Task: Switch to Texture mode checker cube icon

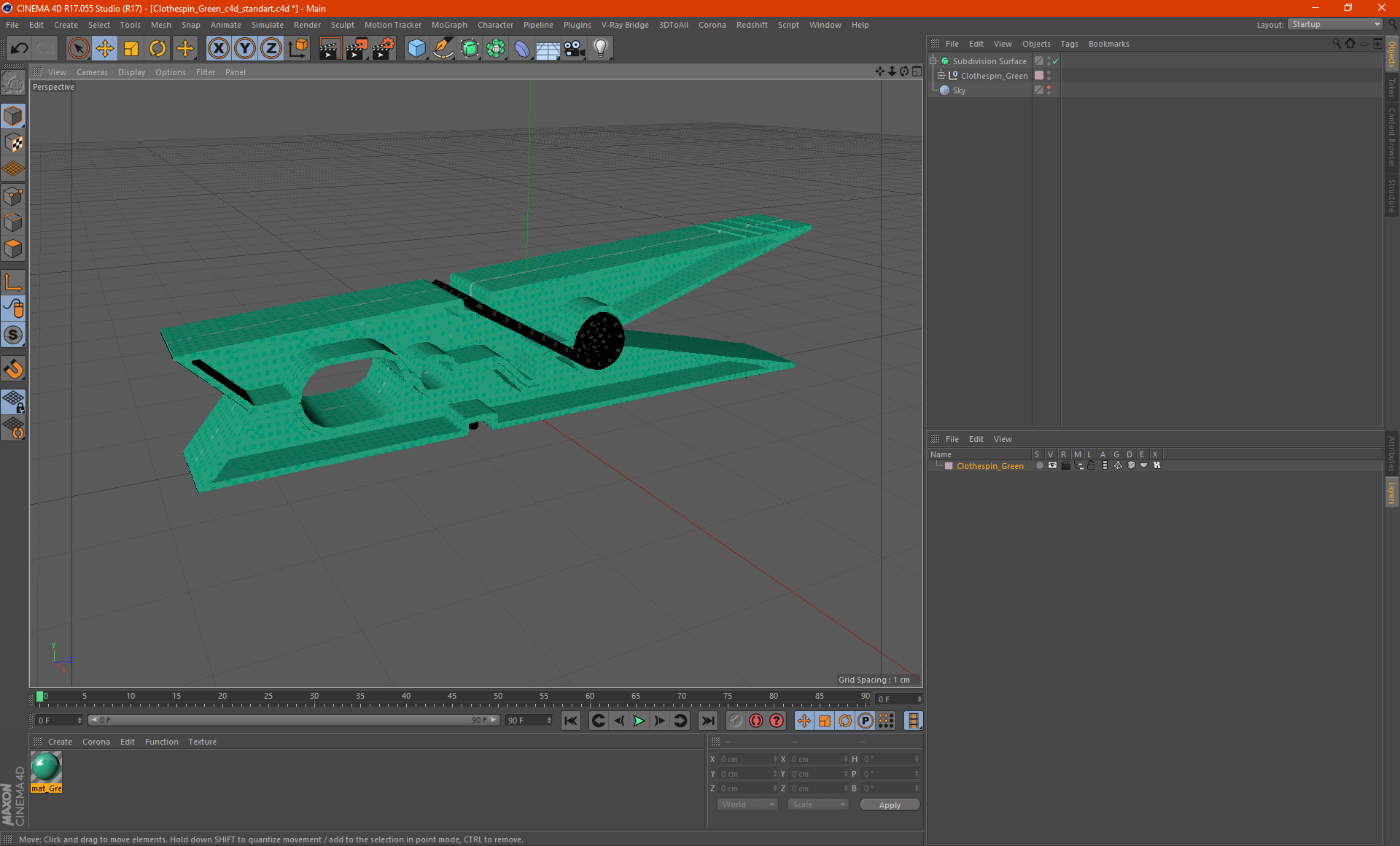Action: [x=14, y=143]
